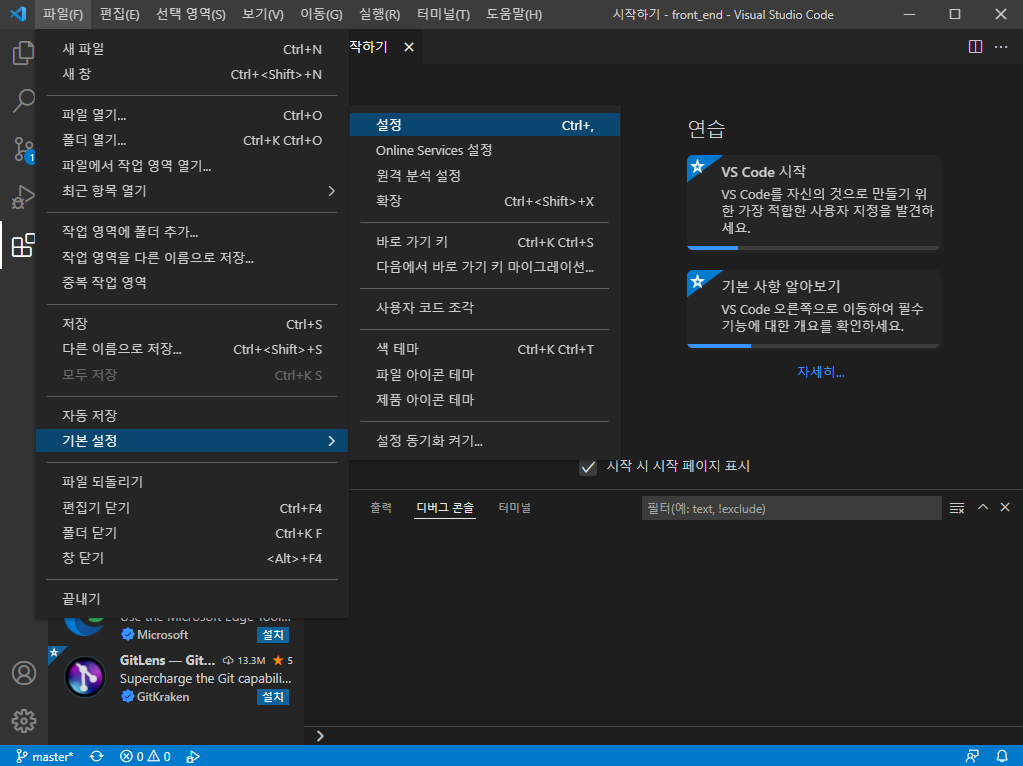Open the 실행(R) menu

point(380,14)
